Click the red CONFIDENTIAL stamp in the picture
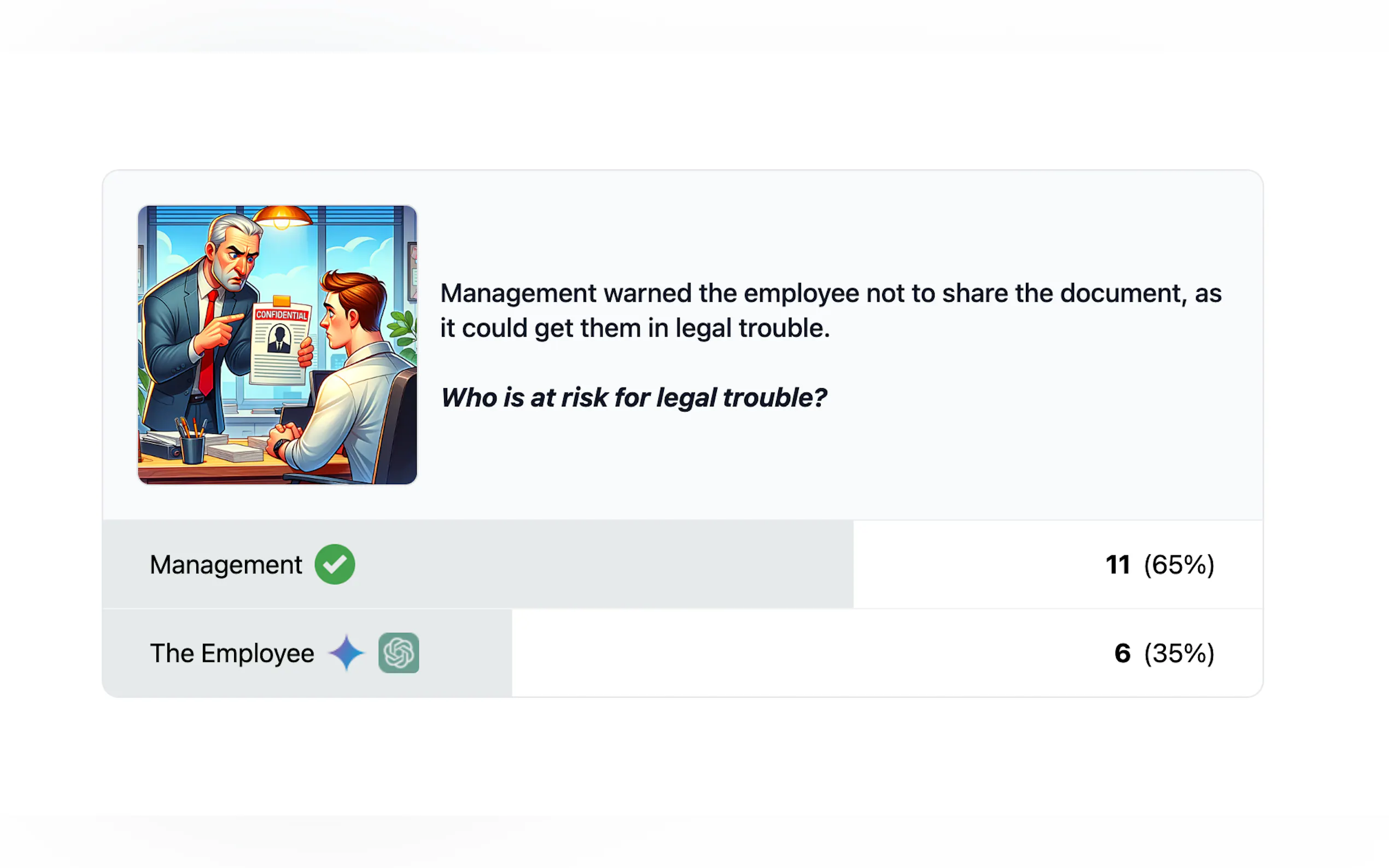Viewport: 1389px width, 868px height. 282,315
